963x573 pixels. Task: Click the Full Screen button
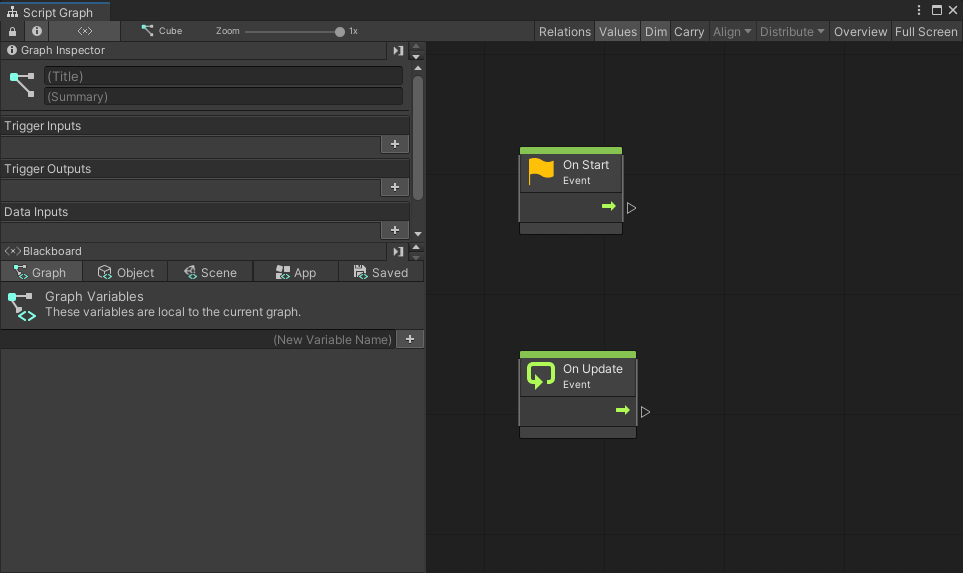click(x=926, y=31)
